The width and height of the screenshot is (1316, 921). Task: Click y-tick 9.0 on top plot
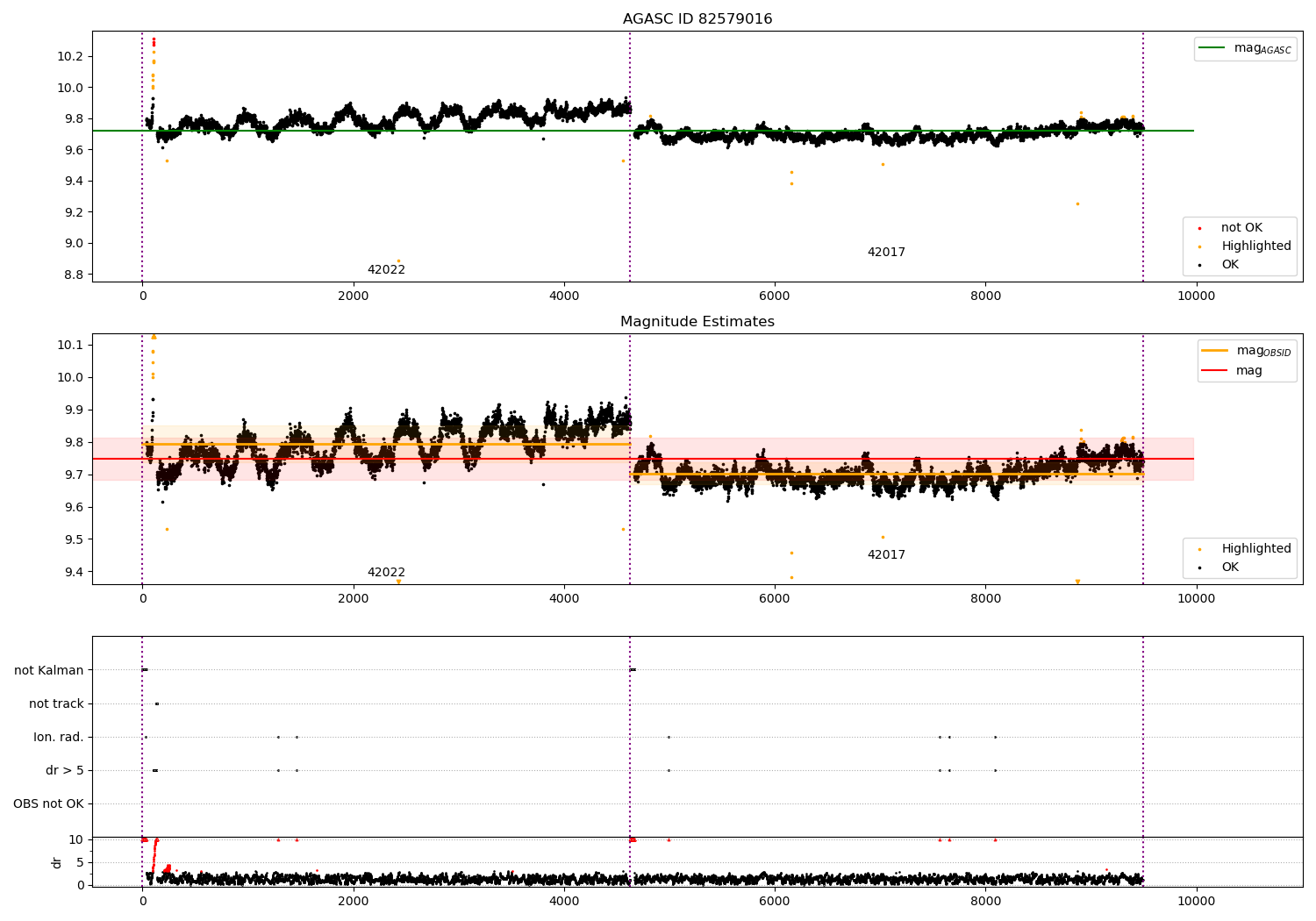click(x=75, y=244)
